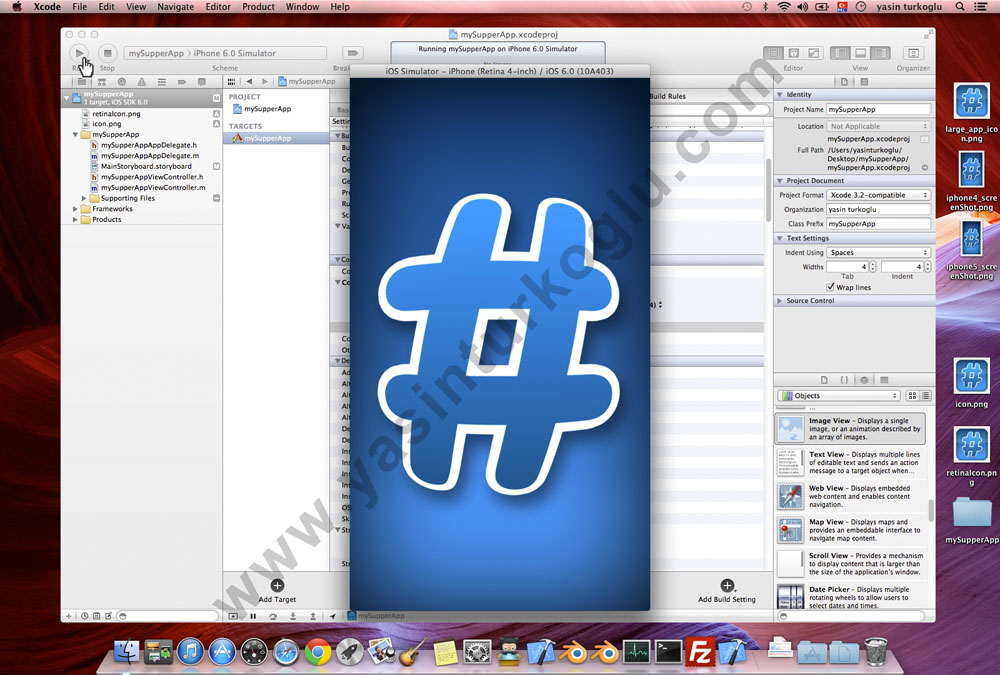Screen dimensions: 1000x675
Task: Increment the Tab width stepper
Action: [873, 264]
